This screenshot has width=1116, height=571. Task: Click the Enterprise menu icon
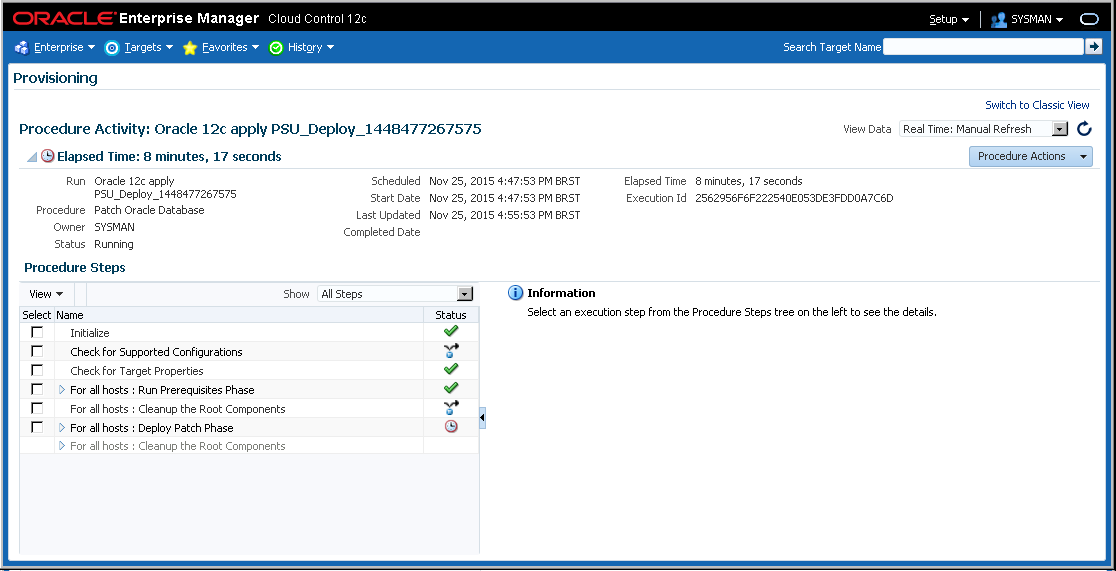[x=21, y=48]
